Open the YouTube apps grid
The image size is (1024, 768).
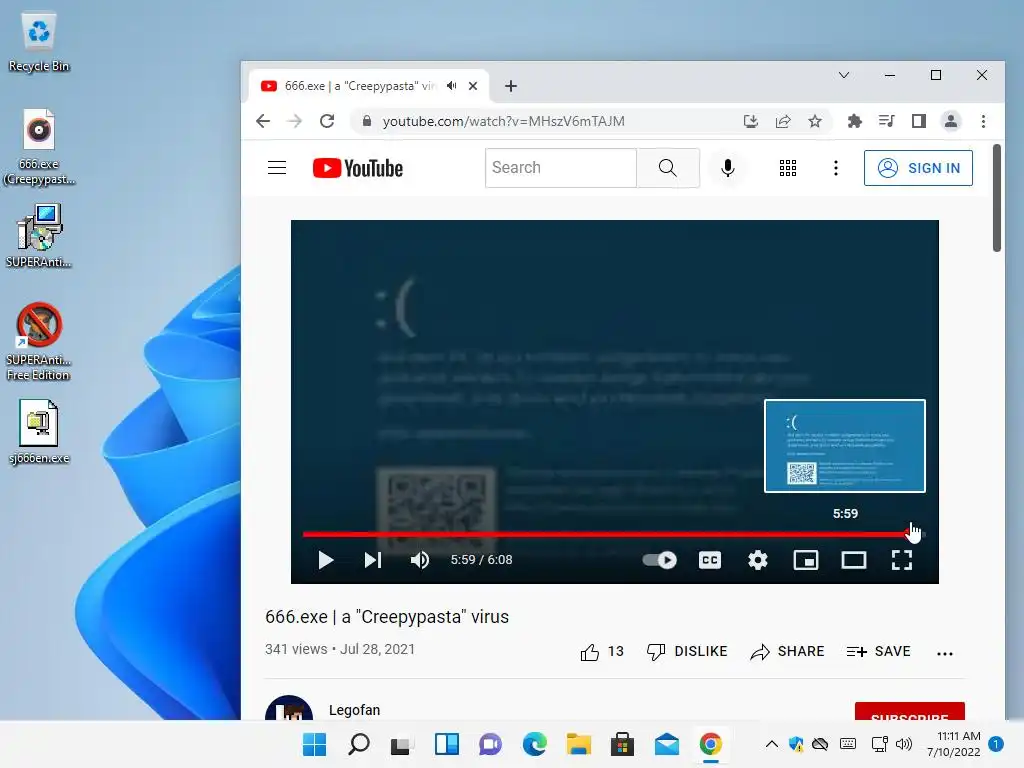tap(788, 168)
